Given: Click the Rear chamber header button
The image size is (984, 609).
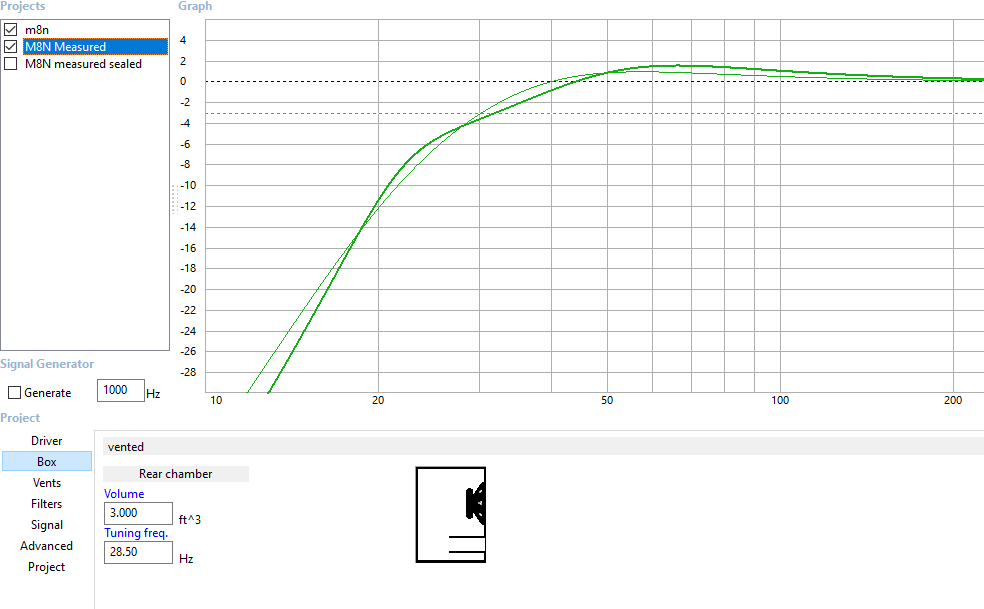Looking at the screenshot, I should [x=175, y=474].
